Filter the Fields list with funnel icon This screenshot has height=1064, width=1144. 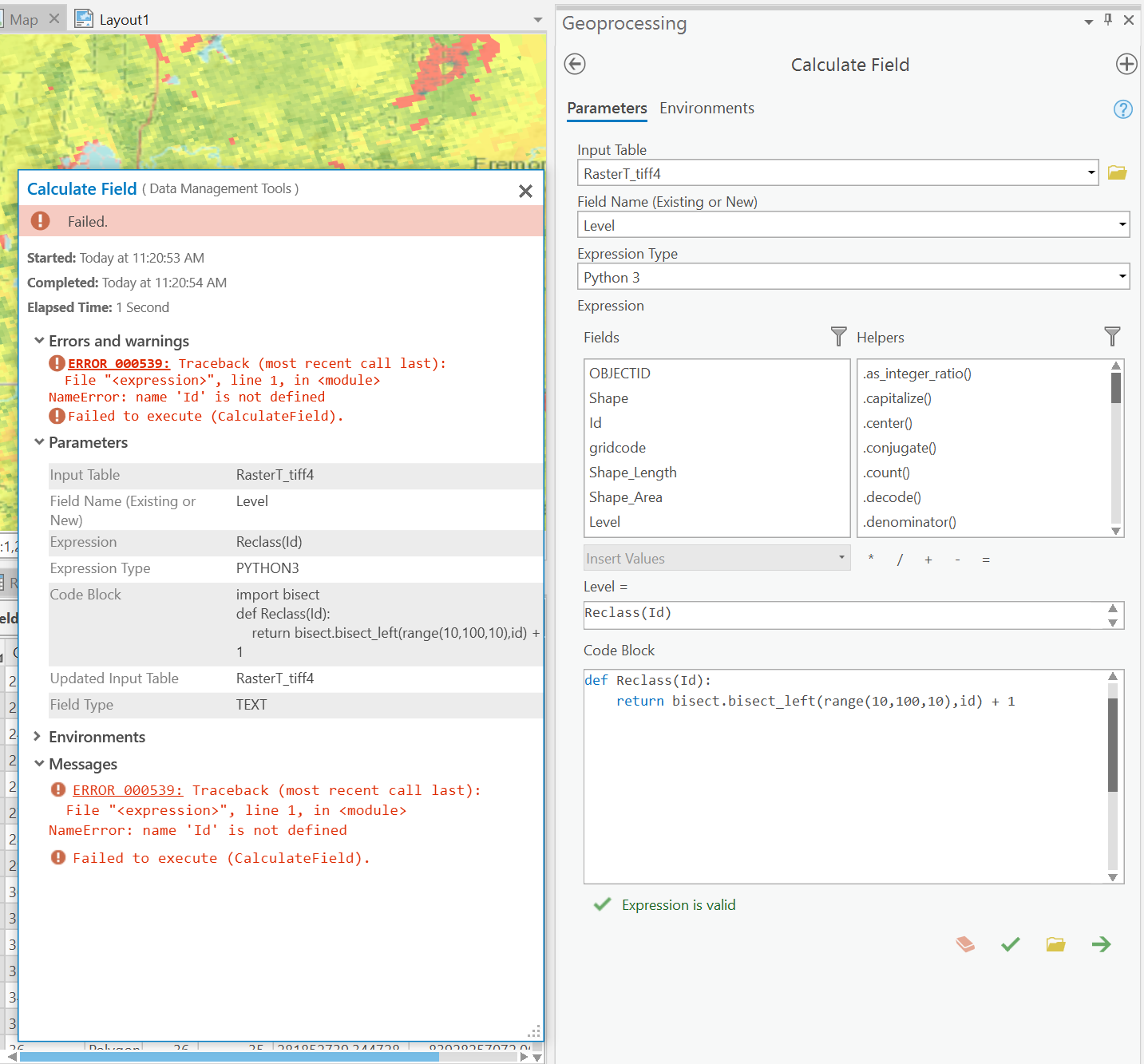pyautogui.click(x=838, y=337)
